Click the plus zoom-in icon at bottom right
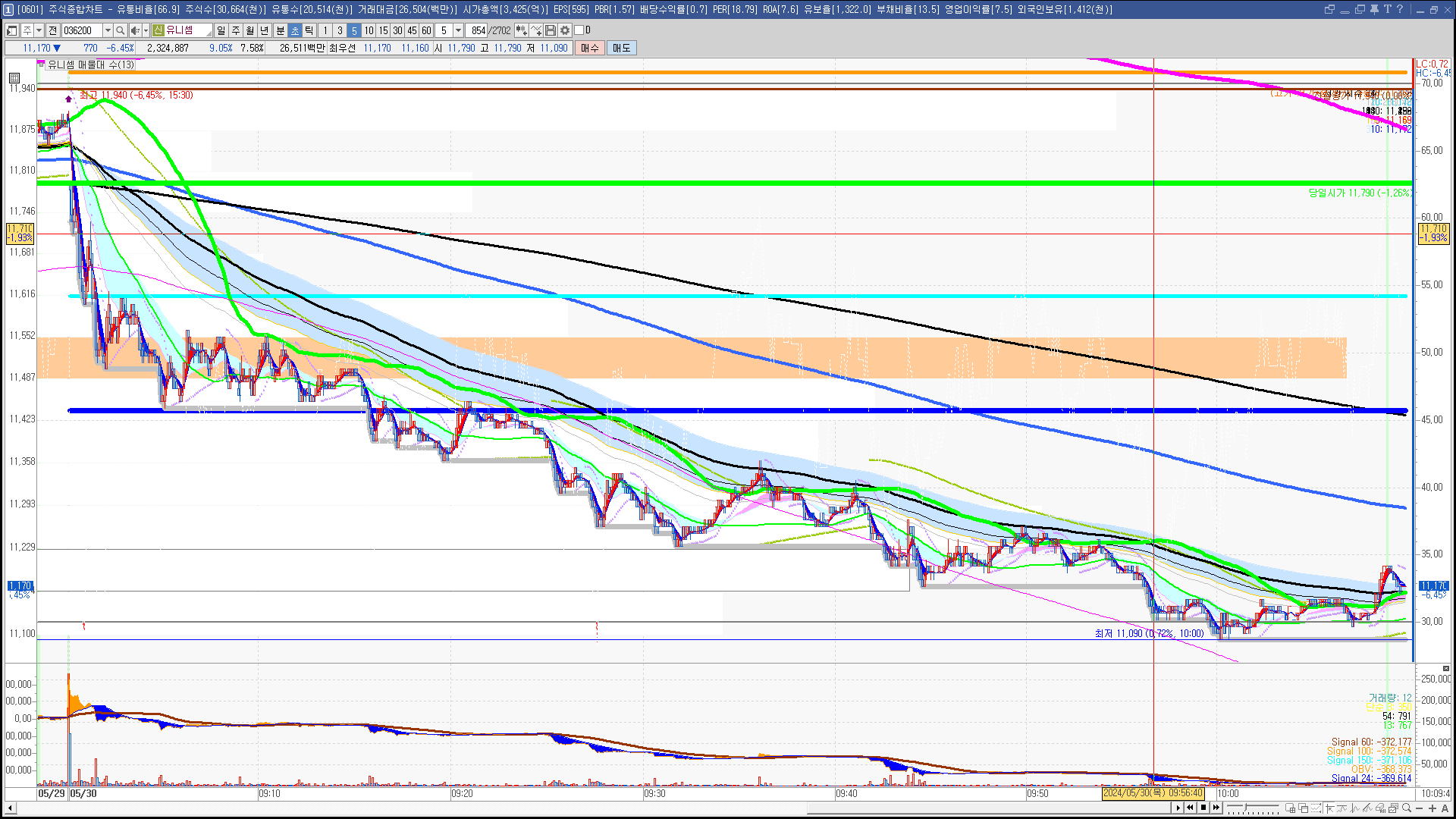This screenshot has width=1456, height=819. (x=1432, y=808)
